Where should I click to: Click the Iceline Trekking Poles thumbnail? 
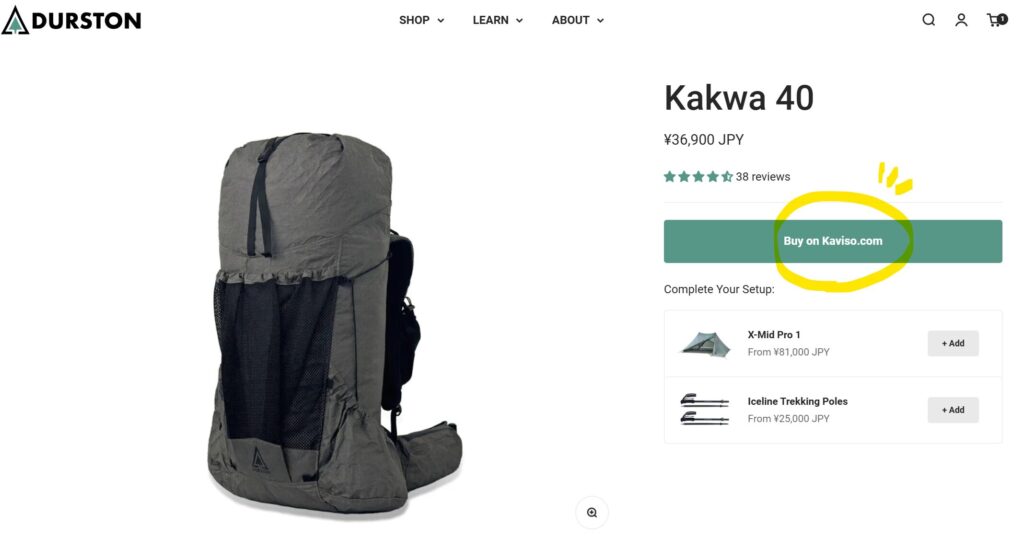pos(704,410)
